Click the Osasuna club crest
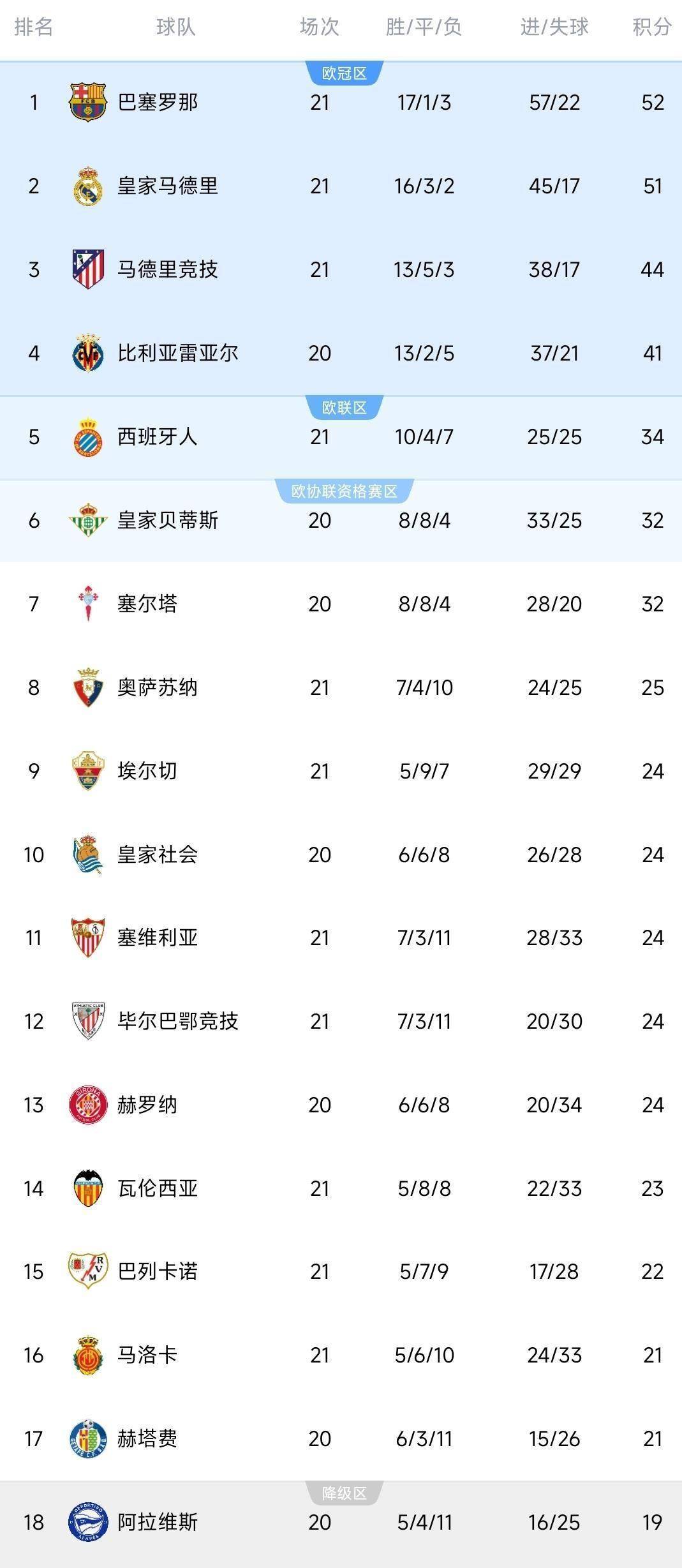The width and height of the screenshot is (682, 1568). pos(87,687)
